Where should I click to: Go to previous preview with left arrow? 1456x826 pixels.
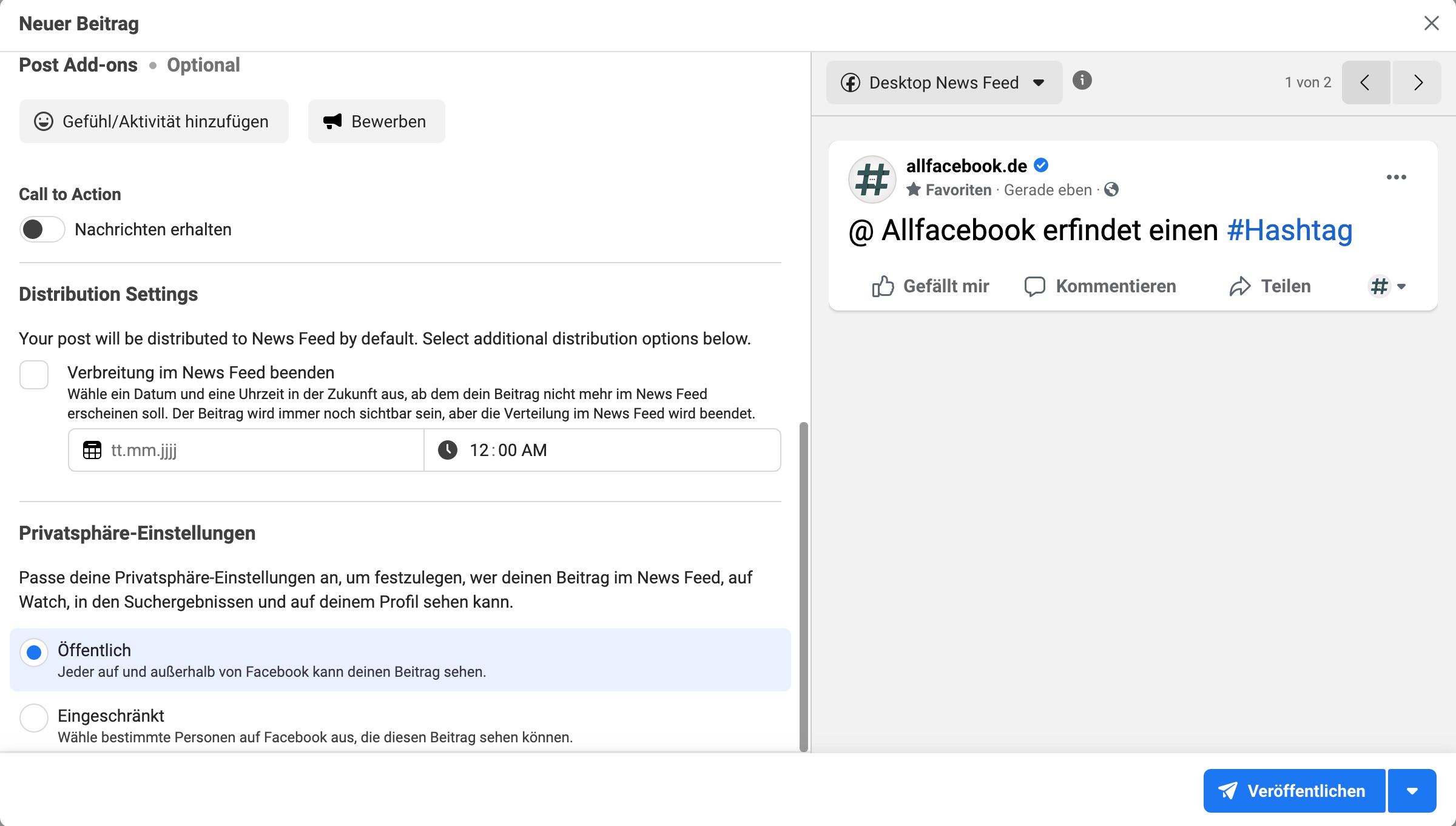pyautogui.click(x=1366, y=82)
